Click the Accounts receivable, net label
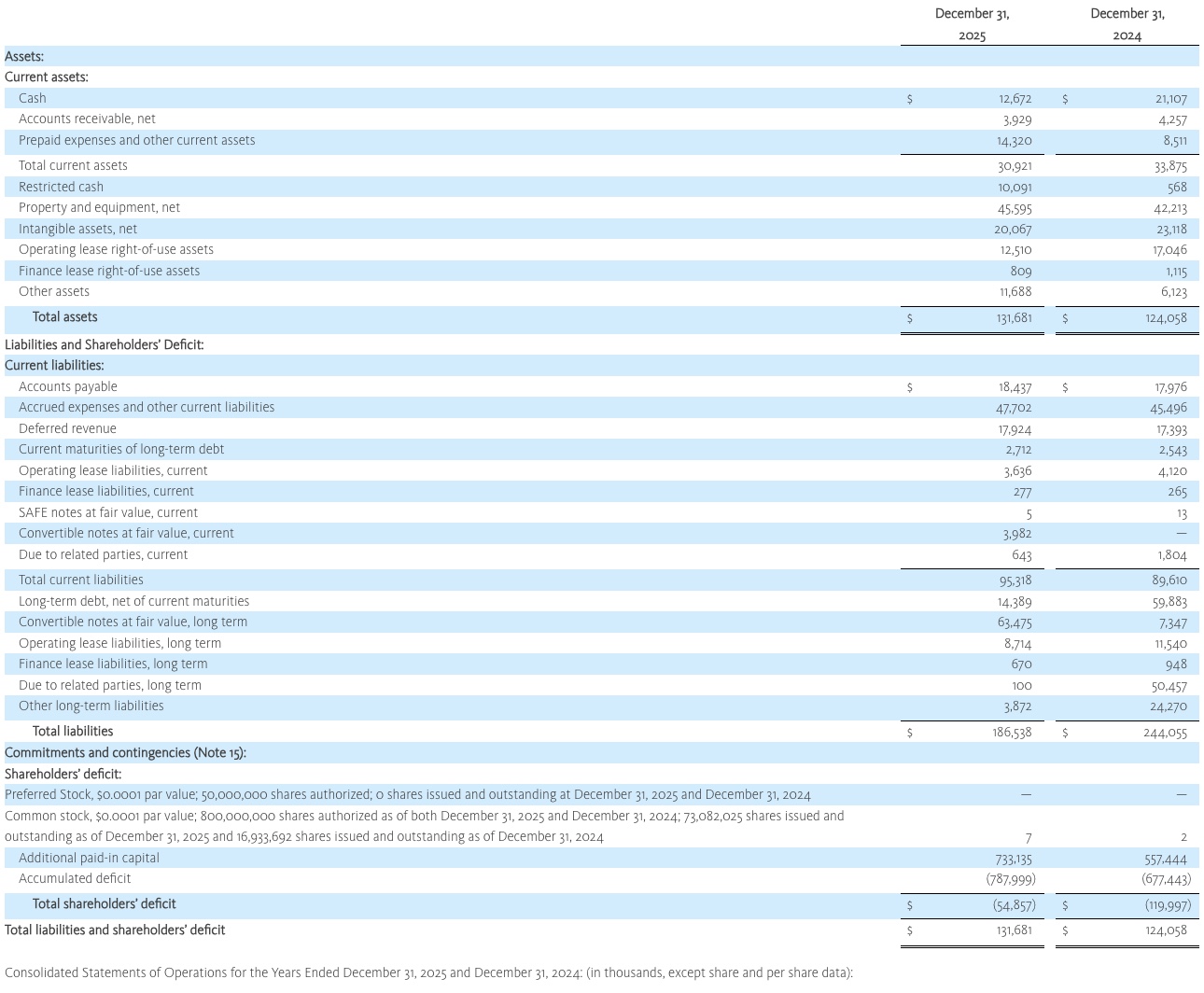 click(x=87, y=119)
